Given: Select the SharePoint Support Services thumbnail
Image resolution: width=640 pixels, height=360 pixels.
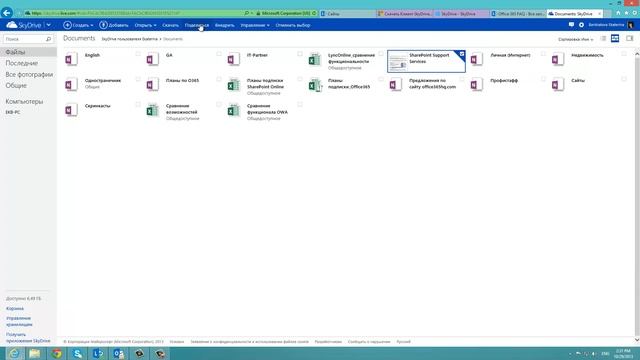Looking at the screenshot, I should [398, 62].
